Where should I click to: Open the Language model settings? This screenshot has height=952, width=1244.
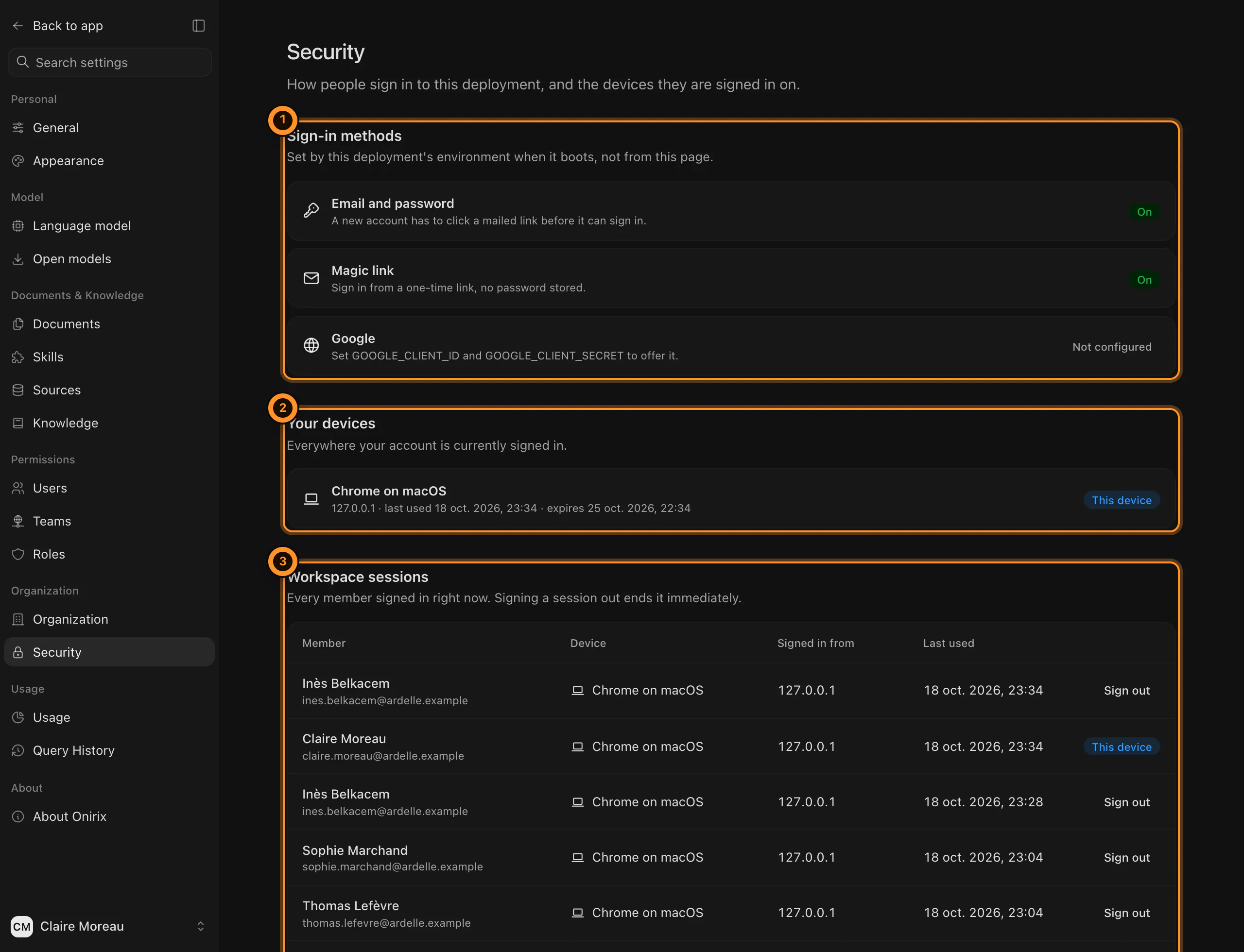click(x=109, y=225)
